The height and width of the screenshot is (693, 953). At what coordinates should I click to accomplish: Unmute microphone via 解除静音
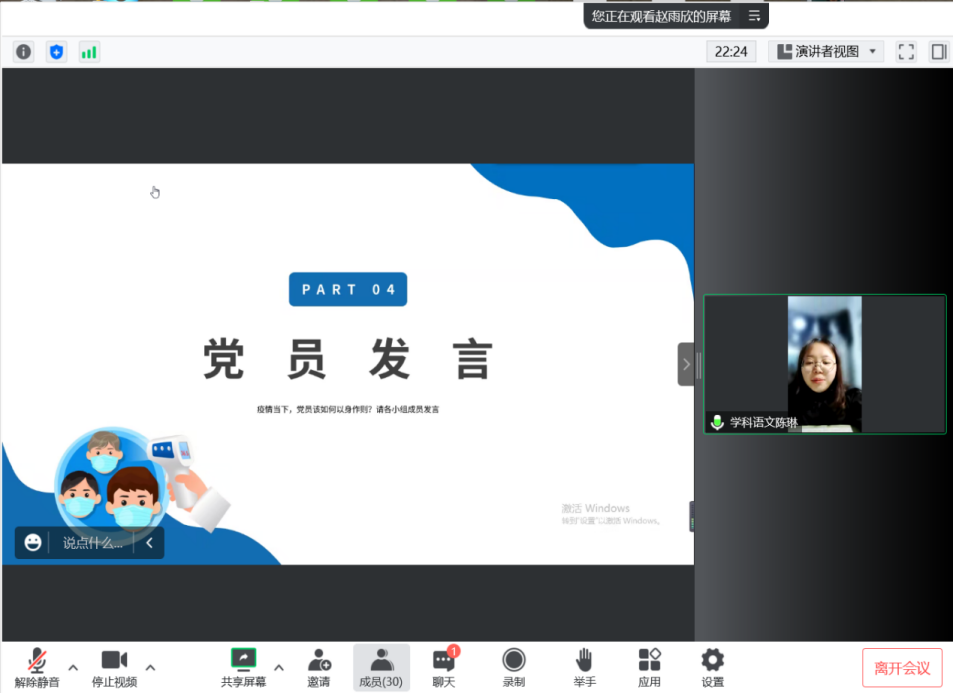pos(37,667)
